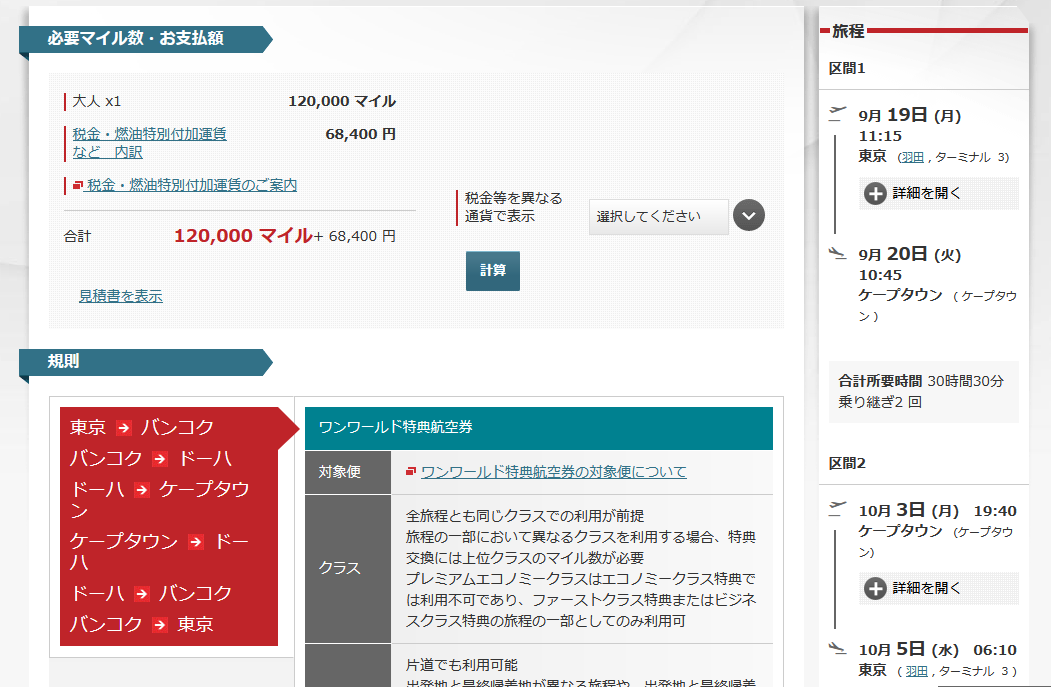
Task: Open the oneworld award eligible flights link
Action: coord(554,472)
